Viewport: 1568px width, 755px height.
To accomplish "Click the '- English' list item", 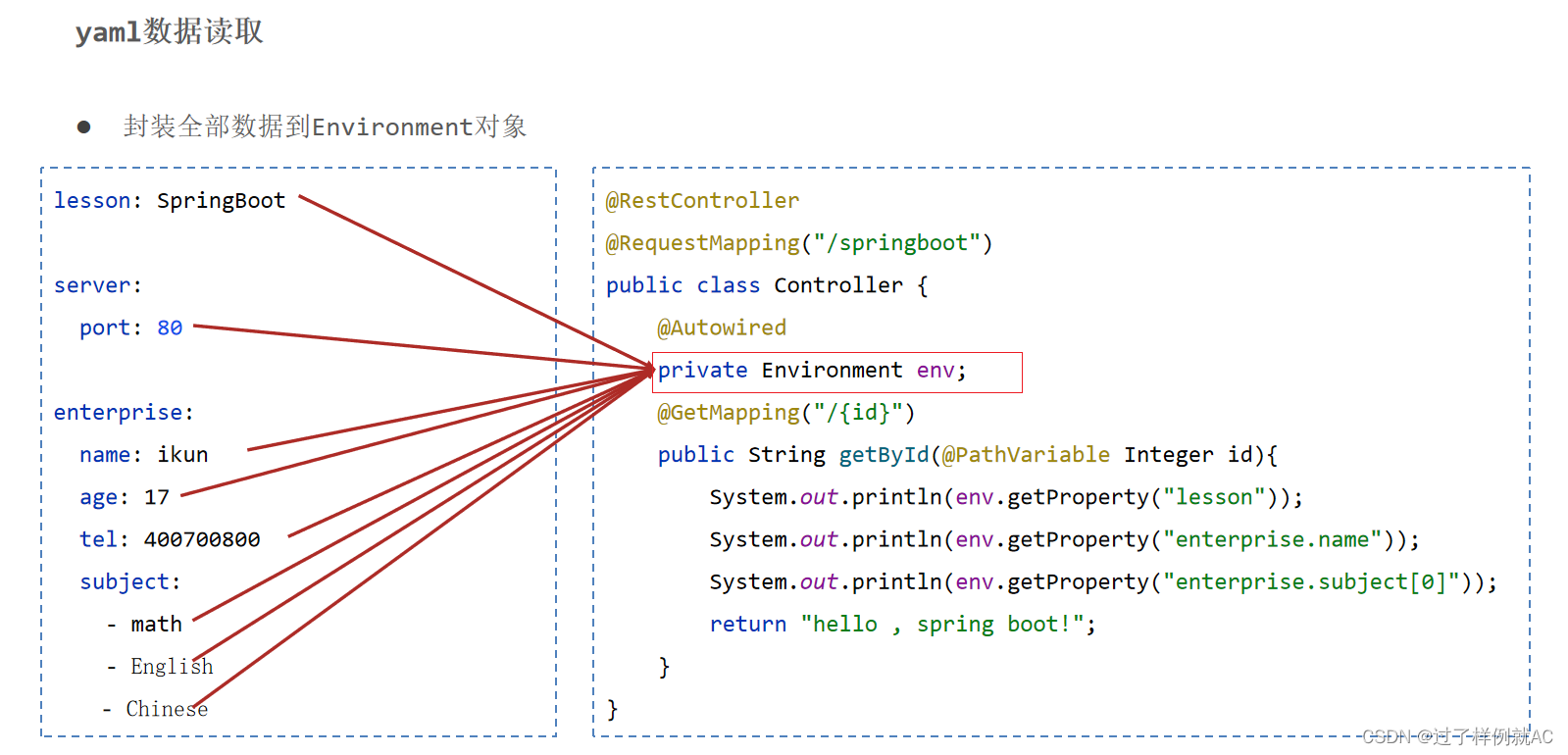I will [x=159, y=666].
